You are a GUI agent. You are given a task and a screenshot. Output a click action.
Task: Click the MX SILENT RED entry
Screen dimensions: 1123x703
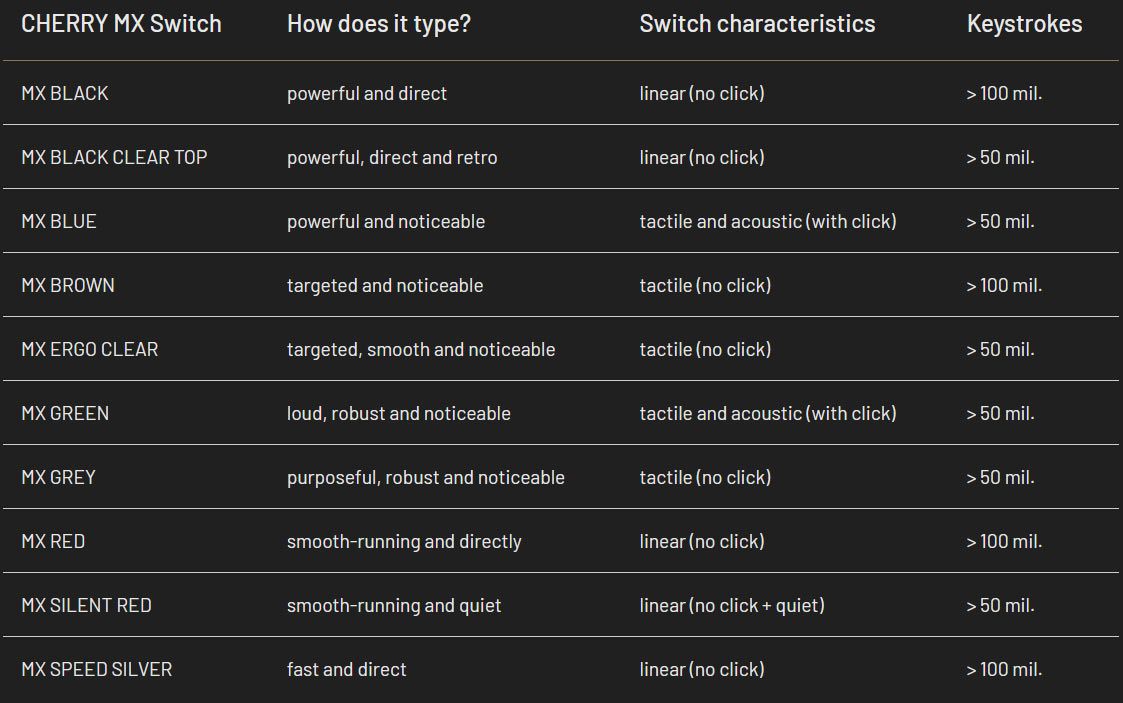click(86, 606)
